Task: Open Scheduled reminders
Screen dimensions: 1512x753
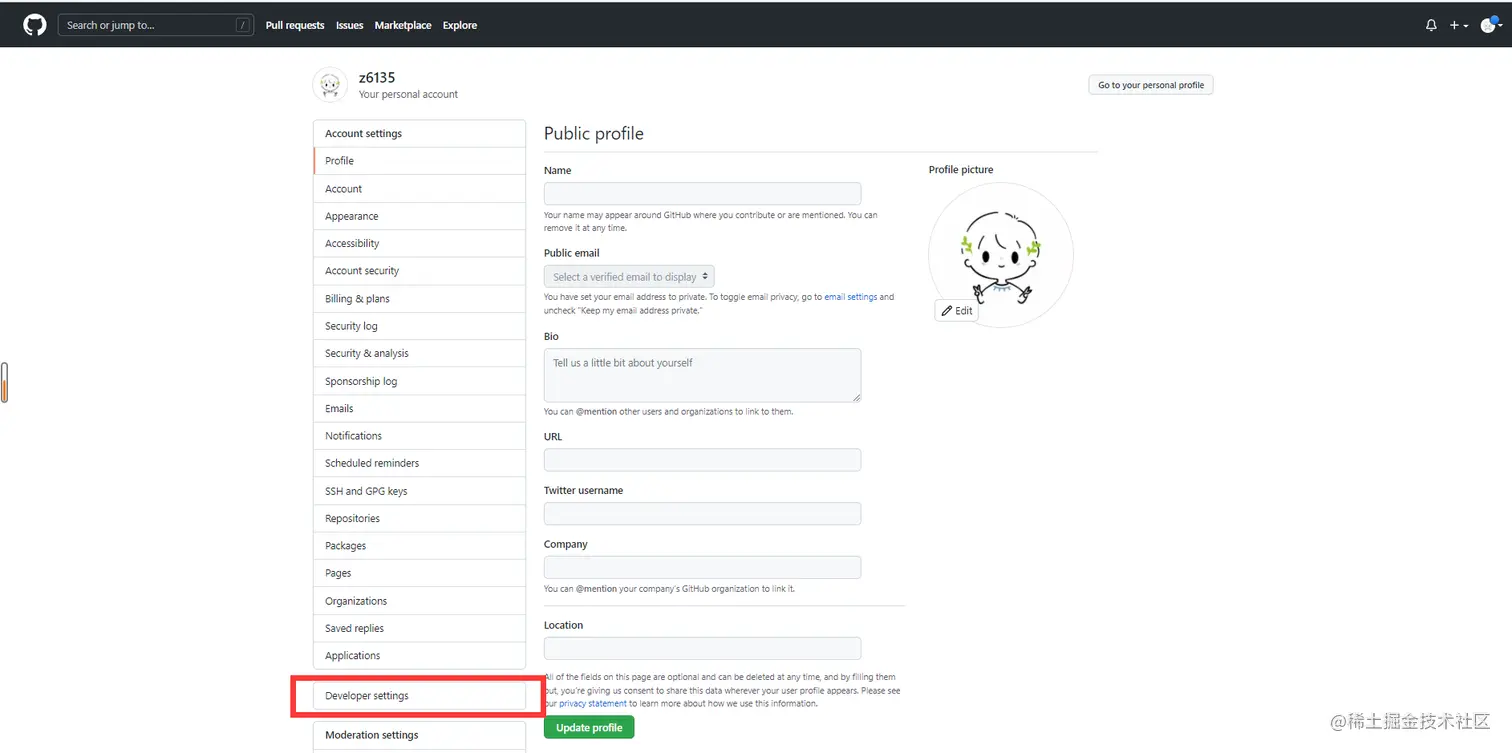Action: (x=419, y=463)
